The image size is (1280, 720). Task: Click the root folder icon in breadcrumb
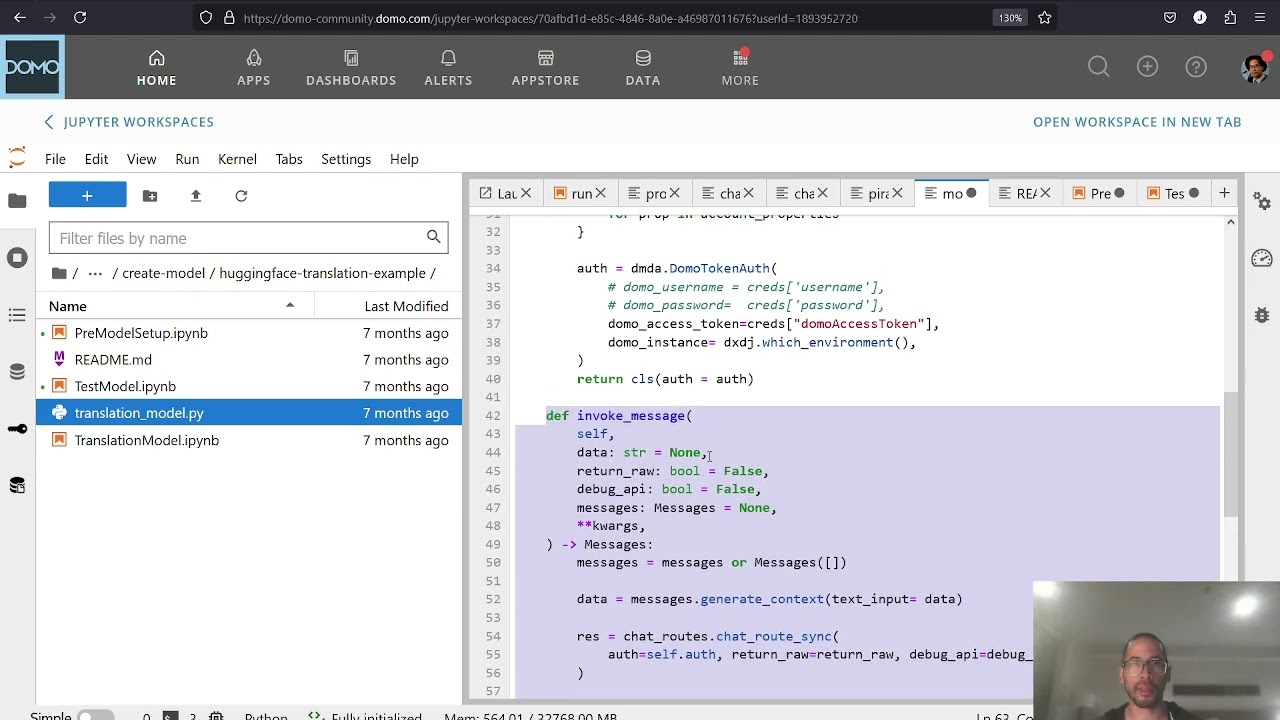(59, 273)
